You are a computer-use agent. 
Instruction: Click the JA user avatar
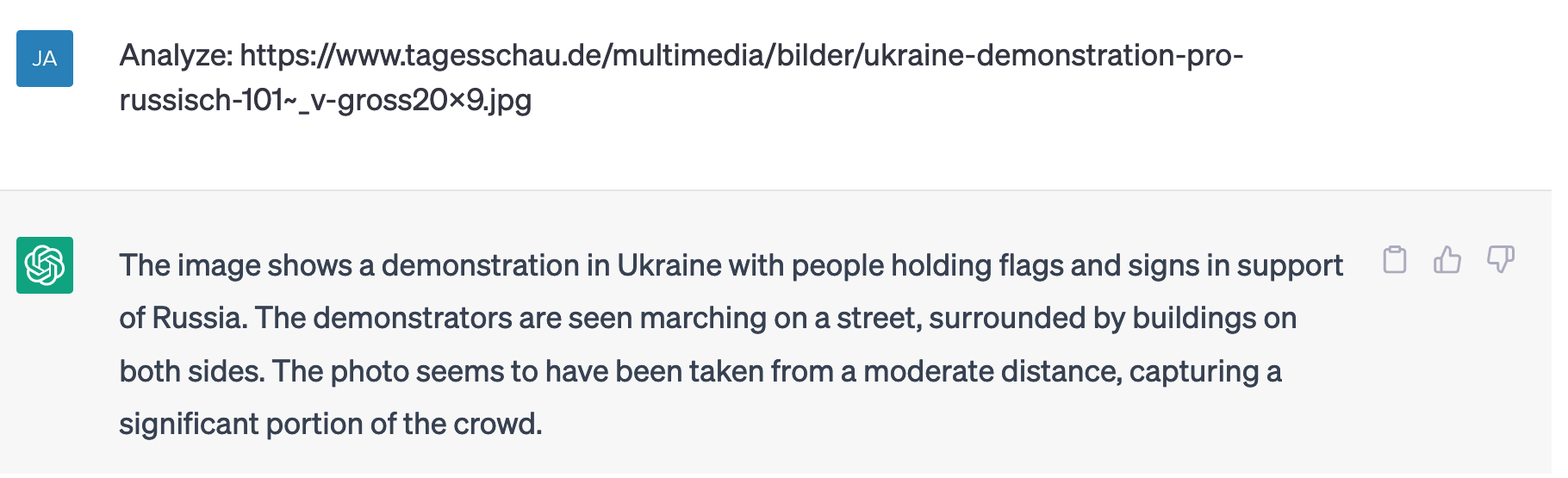click(45, 59)
